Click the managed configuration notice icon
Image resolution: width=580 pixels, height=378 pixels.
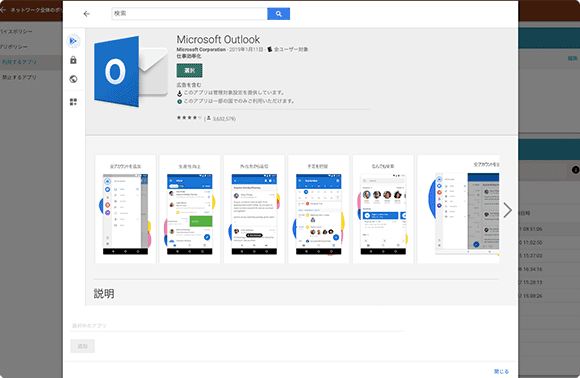179,93
